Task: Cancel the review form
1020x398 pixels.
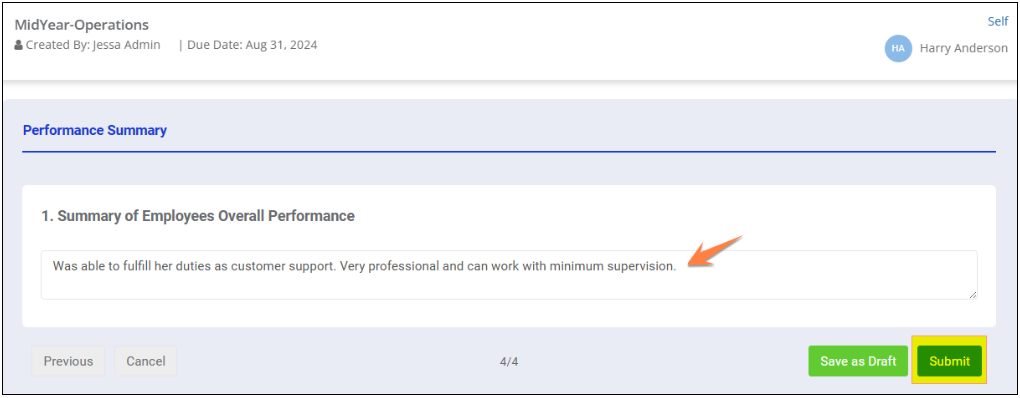Action: (x=146, y=361)
